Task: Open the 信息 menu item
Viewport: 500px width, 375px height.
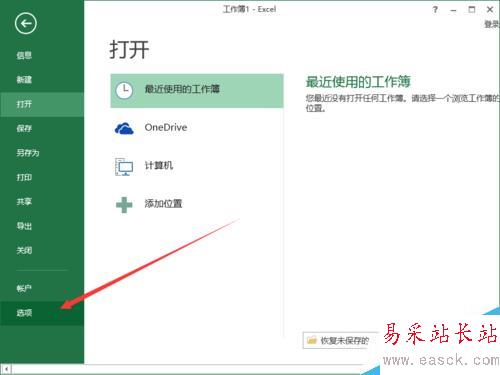Action: coord(24,55)
